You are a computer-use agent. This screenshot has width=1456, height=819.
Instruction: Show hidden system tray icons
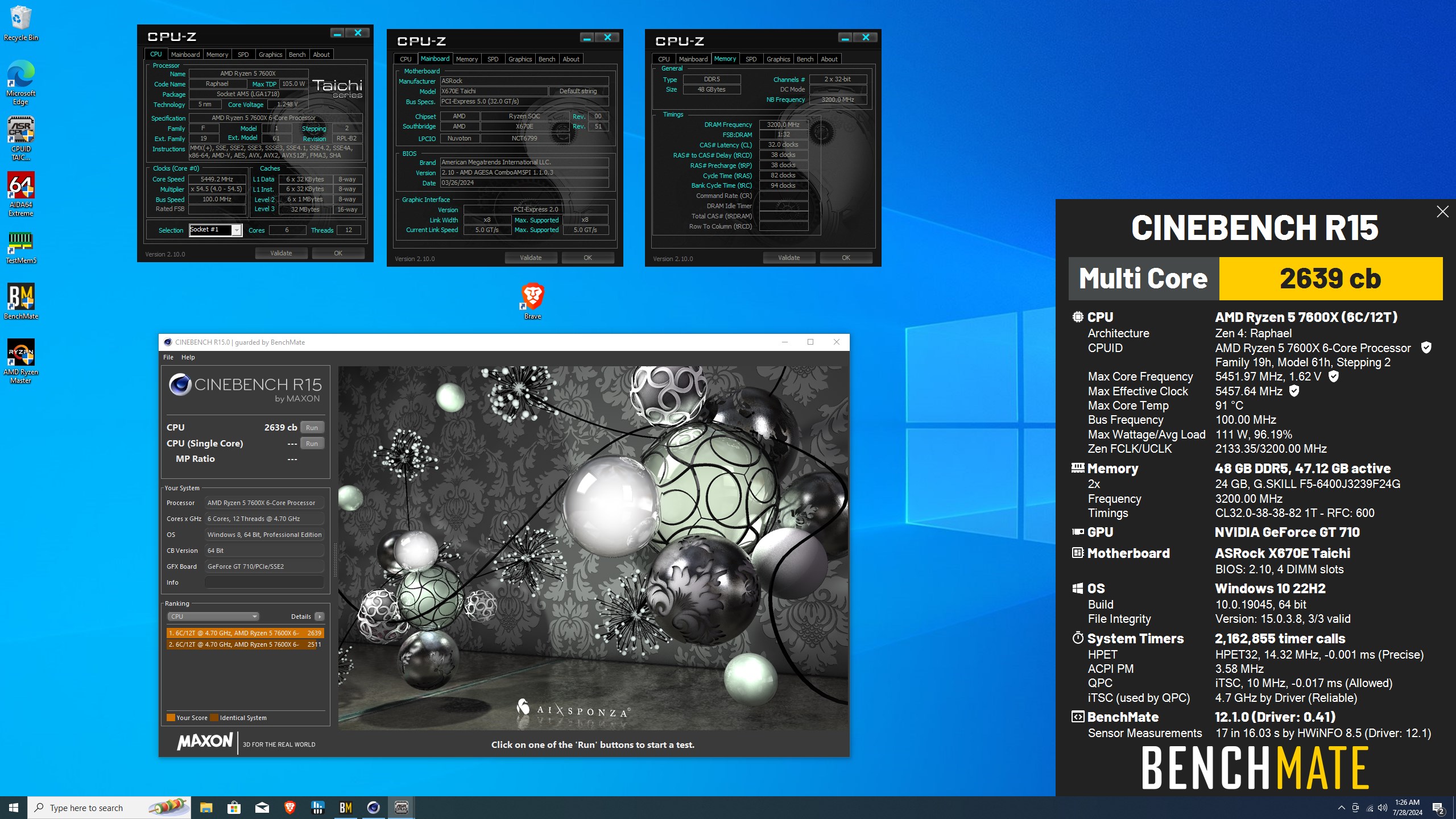pyautogui.click(x=1341, y=808)
